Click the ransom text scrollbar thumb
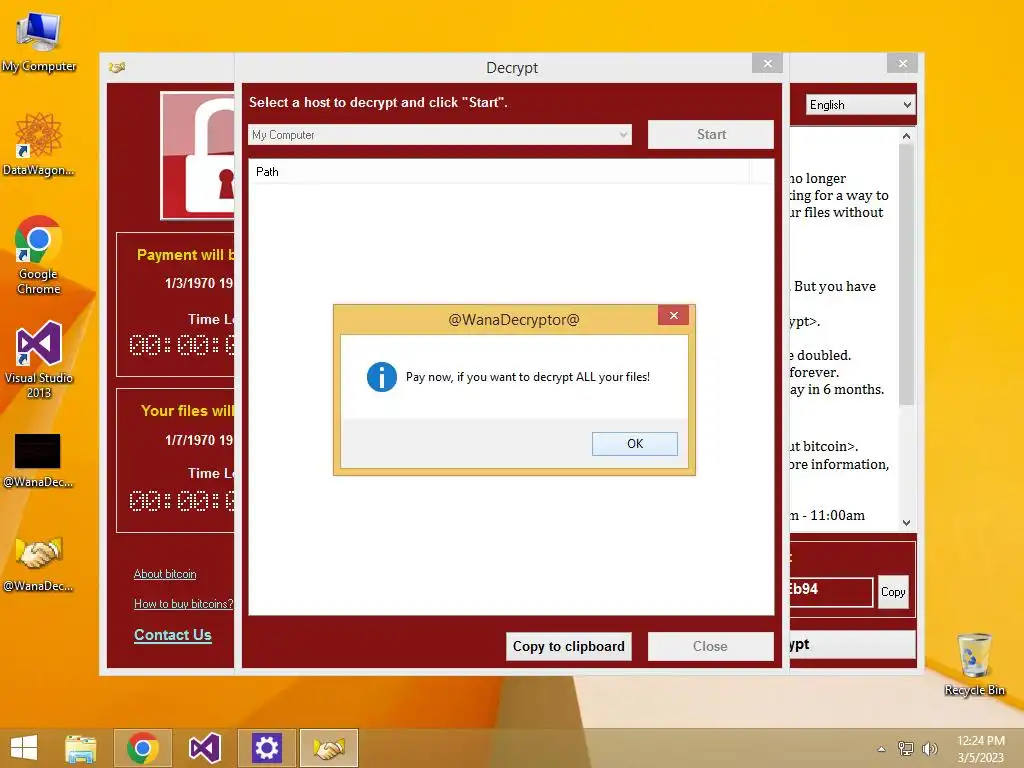Viewport: 1024px width, 768px height. coord(906,274)
